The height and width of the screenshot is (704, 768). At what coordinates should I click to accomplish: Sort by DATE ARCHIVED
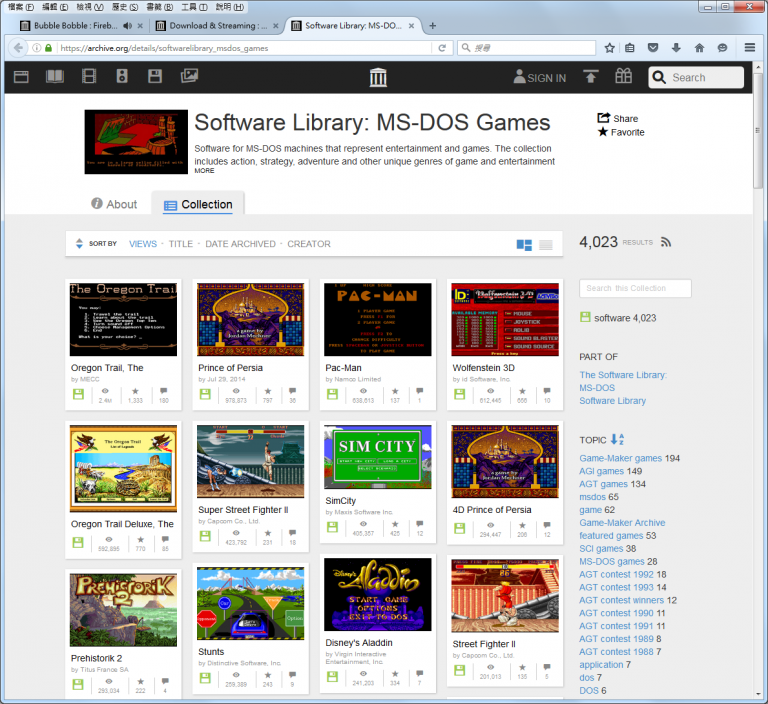click(x=240, y=244)
